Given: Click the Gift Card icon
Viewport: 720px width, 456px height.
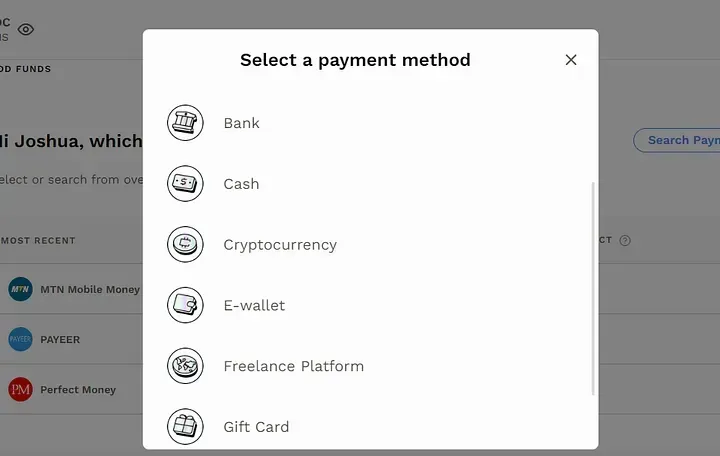Looking at the screenshot, I should [185, 427].
